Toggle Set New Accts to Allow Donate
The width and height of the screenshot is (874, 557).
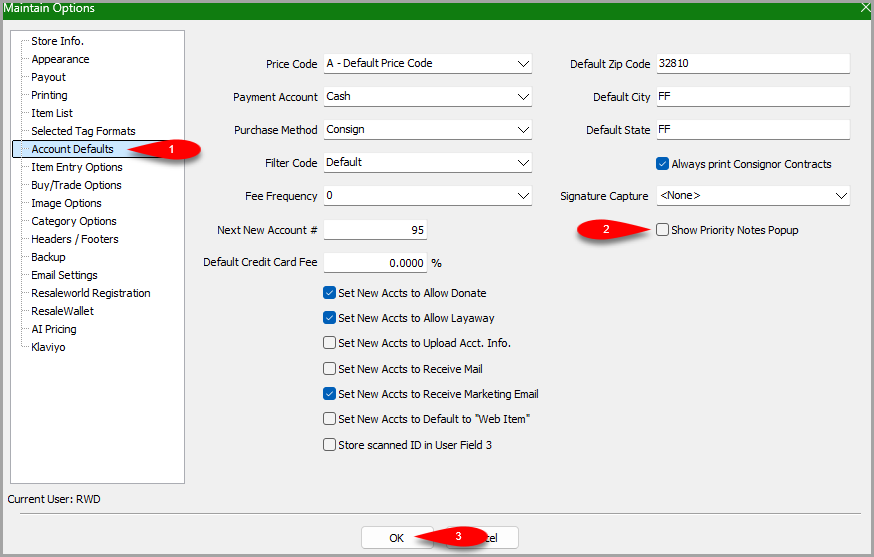point(329,293)
